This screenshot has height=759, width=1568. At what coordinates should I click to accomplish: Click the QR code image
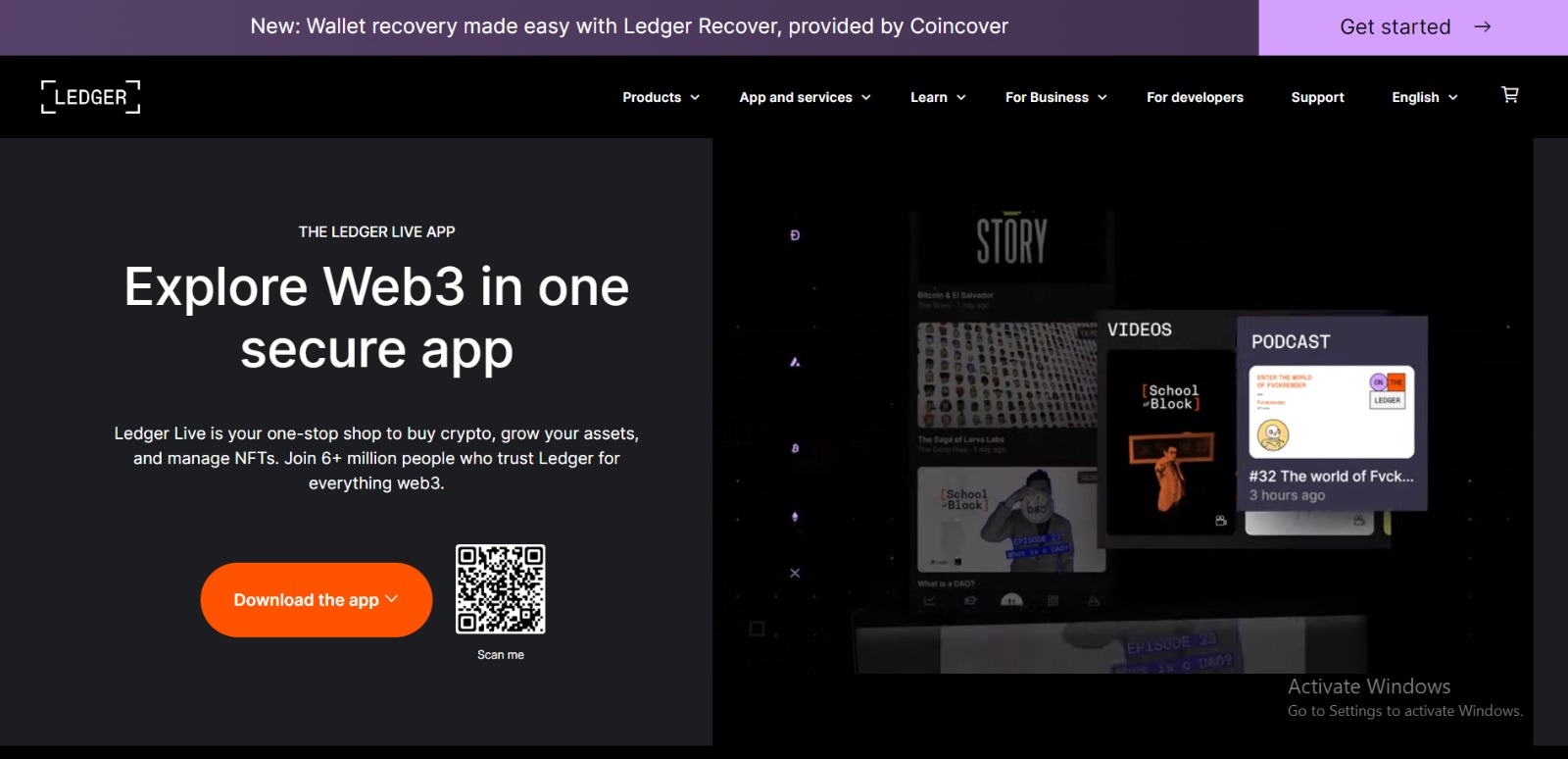(501, 588)
